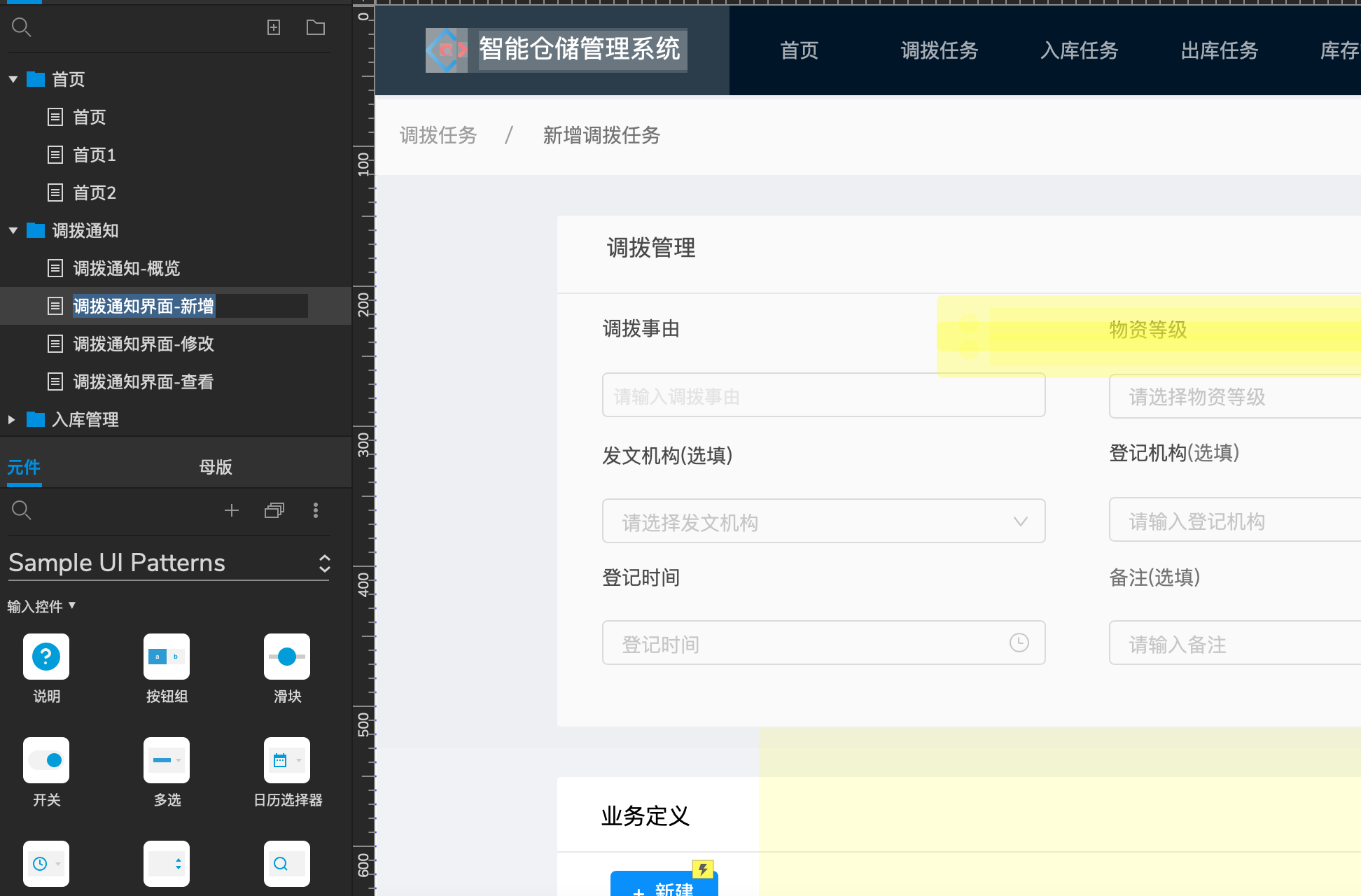Select the time picker widget with the clock icon
This screenshot has height=896, width=1361.
pos(46,864)
